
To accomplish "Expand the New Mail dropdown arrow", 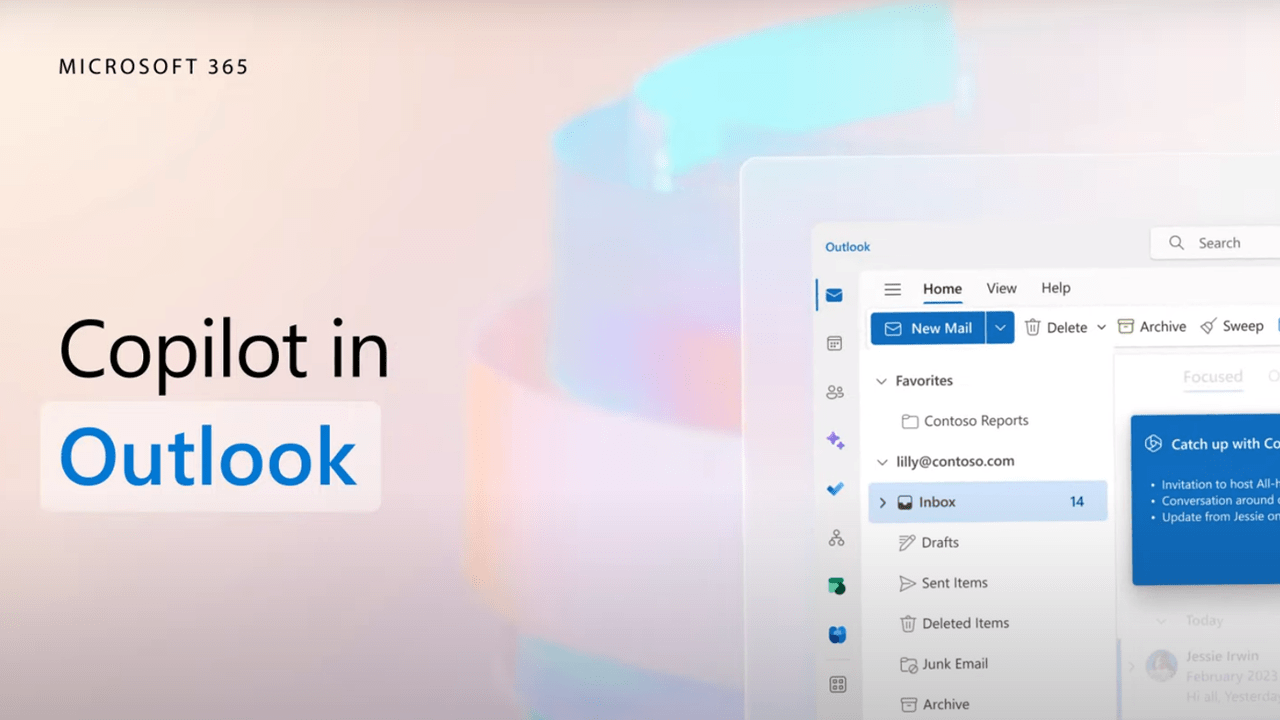I will pyautogui.click(x=1000, y=328).
